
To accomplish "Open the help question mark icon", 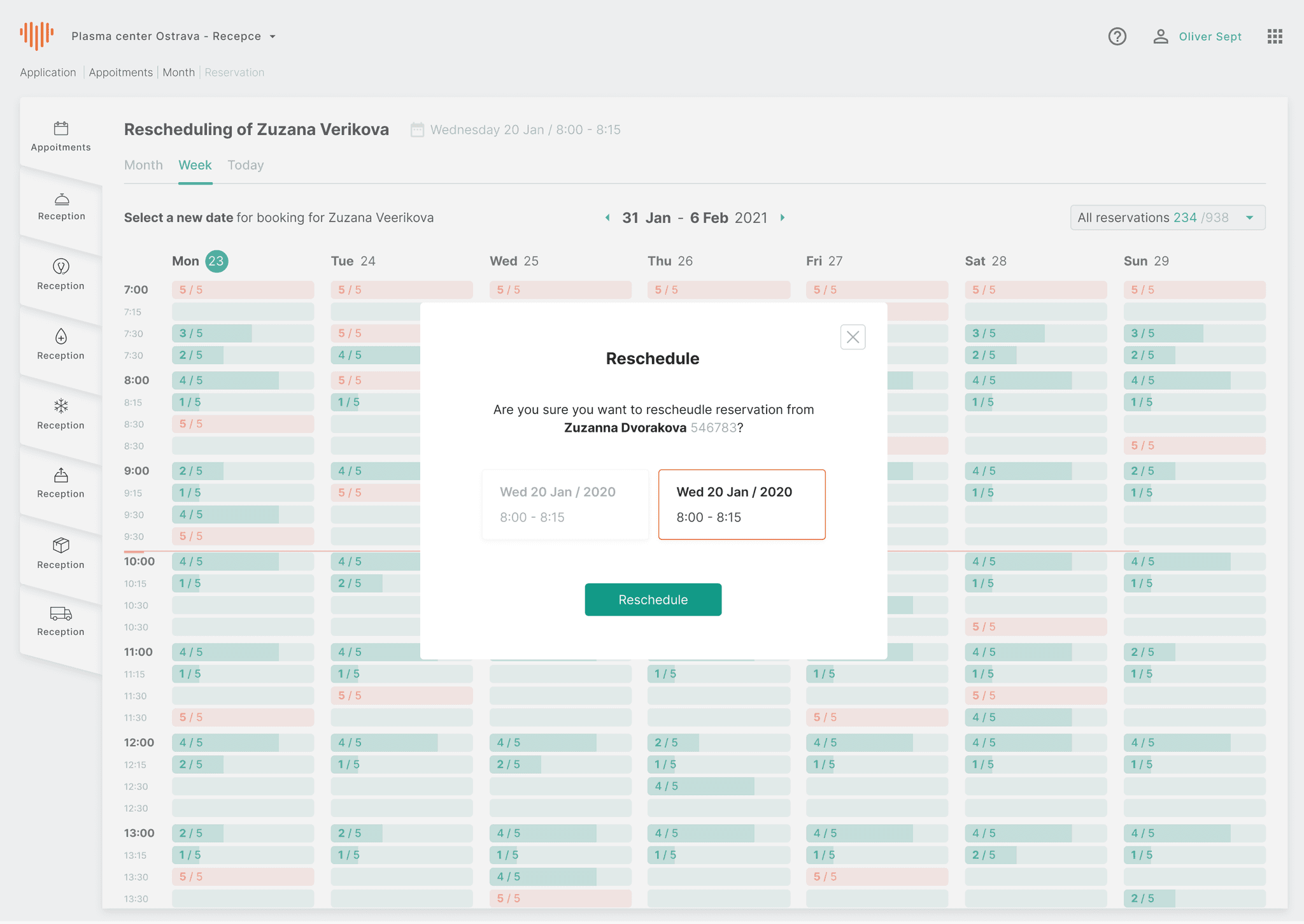I will [1117, 36].
